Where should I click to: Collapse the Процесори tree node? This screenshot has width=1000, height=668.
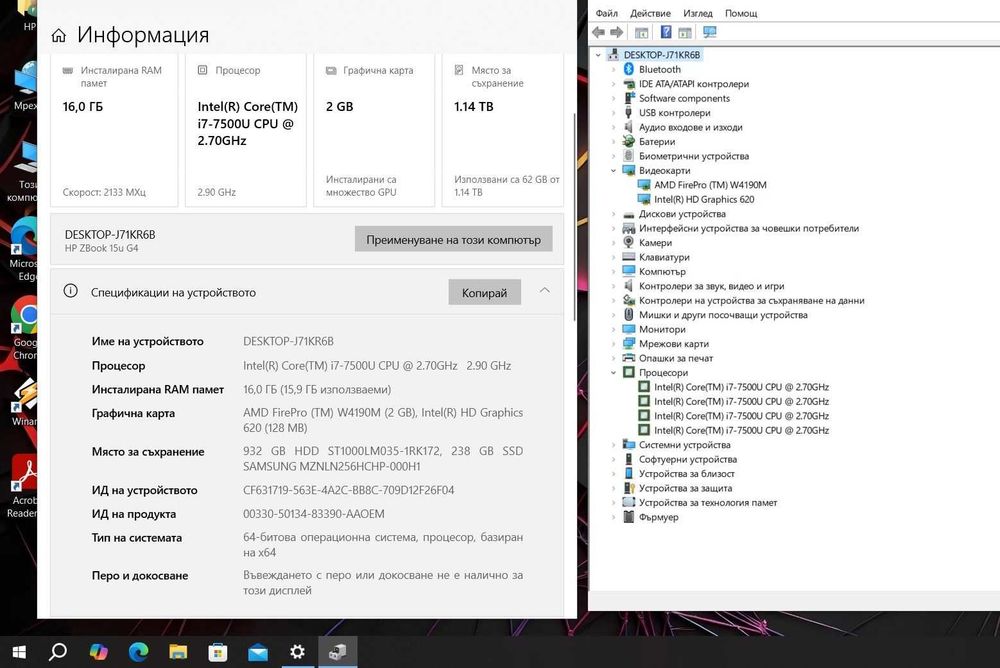pyautogui.click(x=614, y=373)
